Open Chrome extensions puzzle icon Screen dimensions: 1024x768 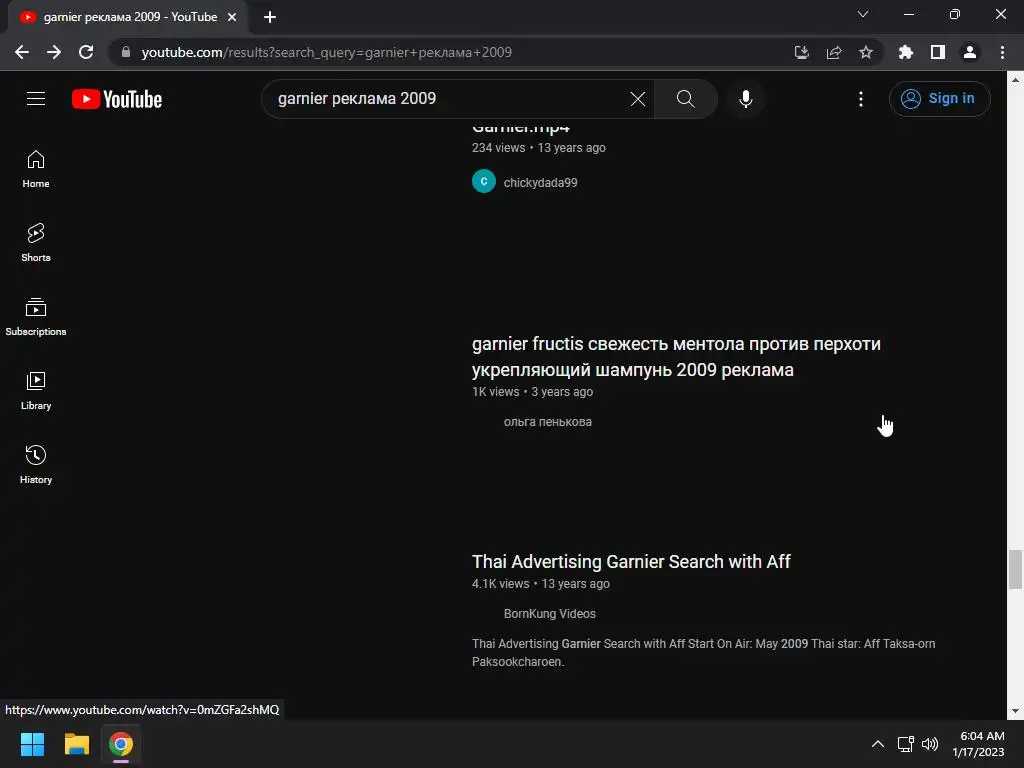(x=905, y=52)
